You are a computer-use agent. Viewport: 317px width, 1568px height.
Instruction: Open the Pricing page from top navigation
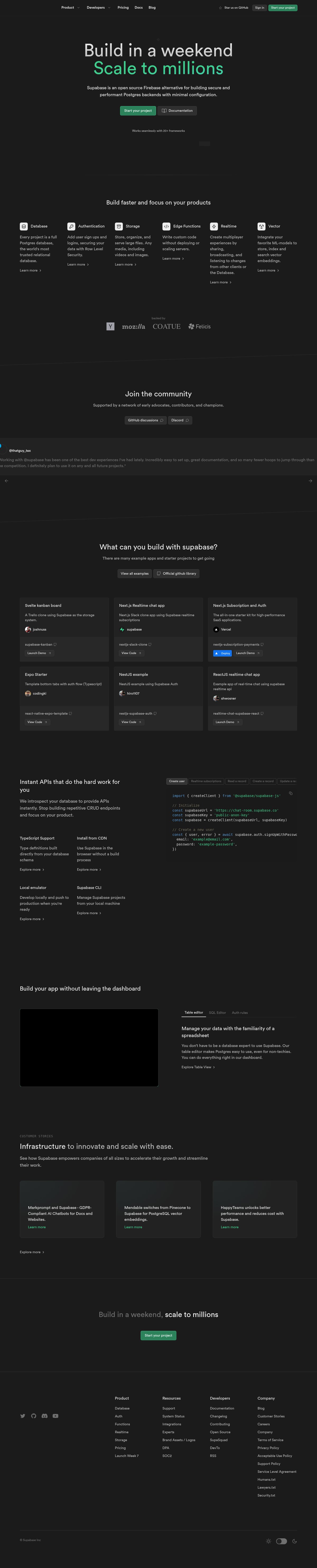123,8
